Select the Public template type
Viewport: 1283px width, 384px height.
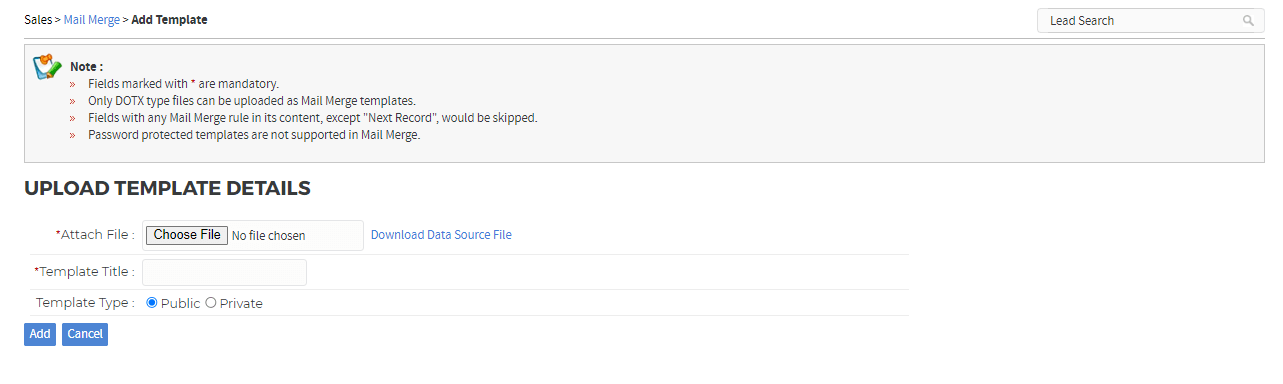[x=152, y=302]
